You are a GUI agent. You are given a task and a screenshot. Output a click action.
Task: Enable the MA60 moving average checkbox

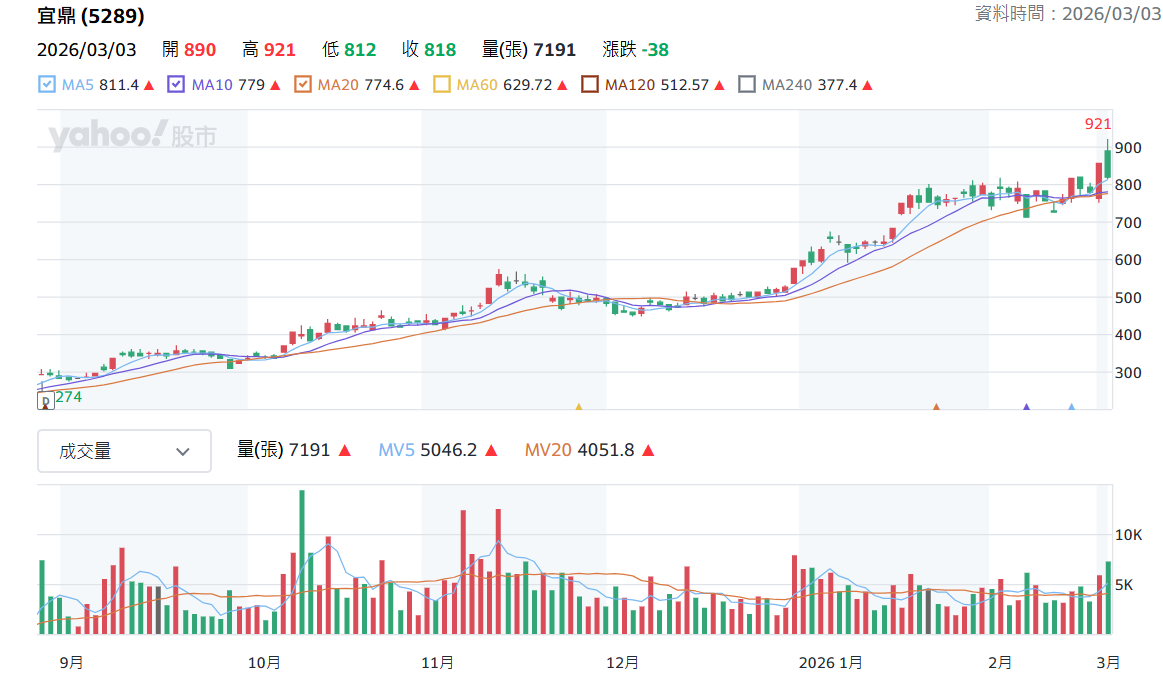[x=441, y=85]
